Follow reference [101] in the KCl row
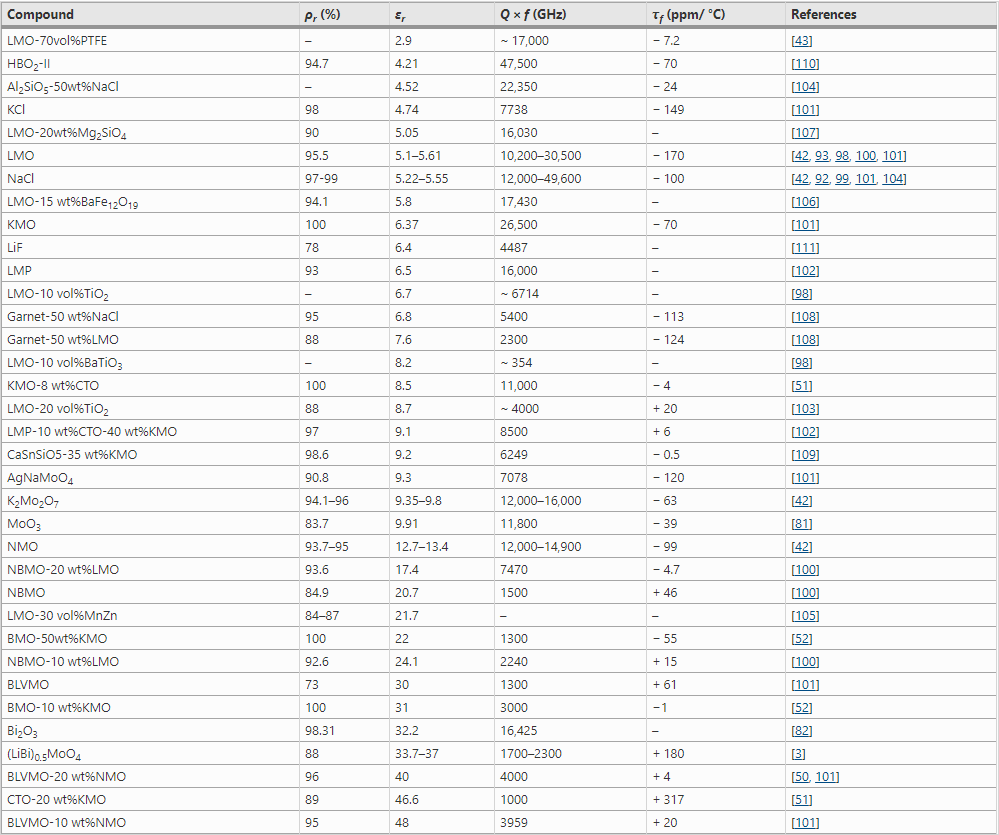The image size is (999, 835). tap(805, 110)
